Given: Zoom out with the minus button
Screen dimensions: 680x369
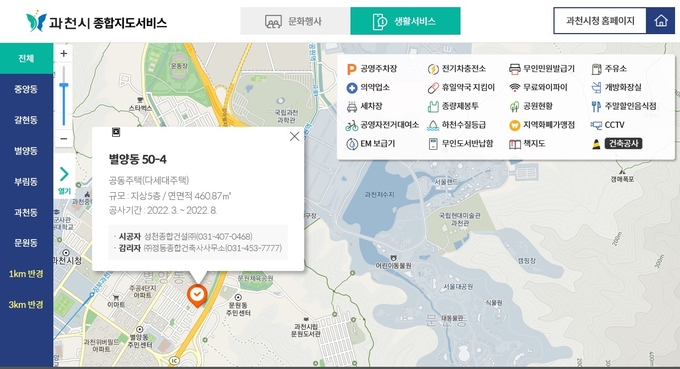Looking at the screenshot, I should pyautogui.click(x=64, y=139).
